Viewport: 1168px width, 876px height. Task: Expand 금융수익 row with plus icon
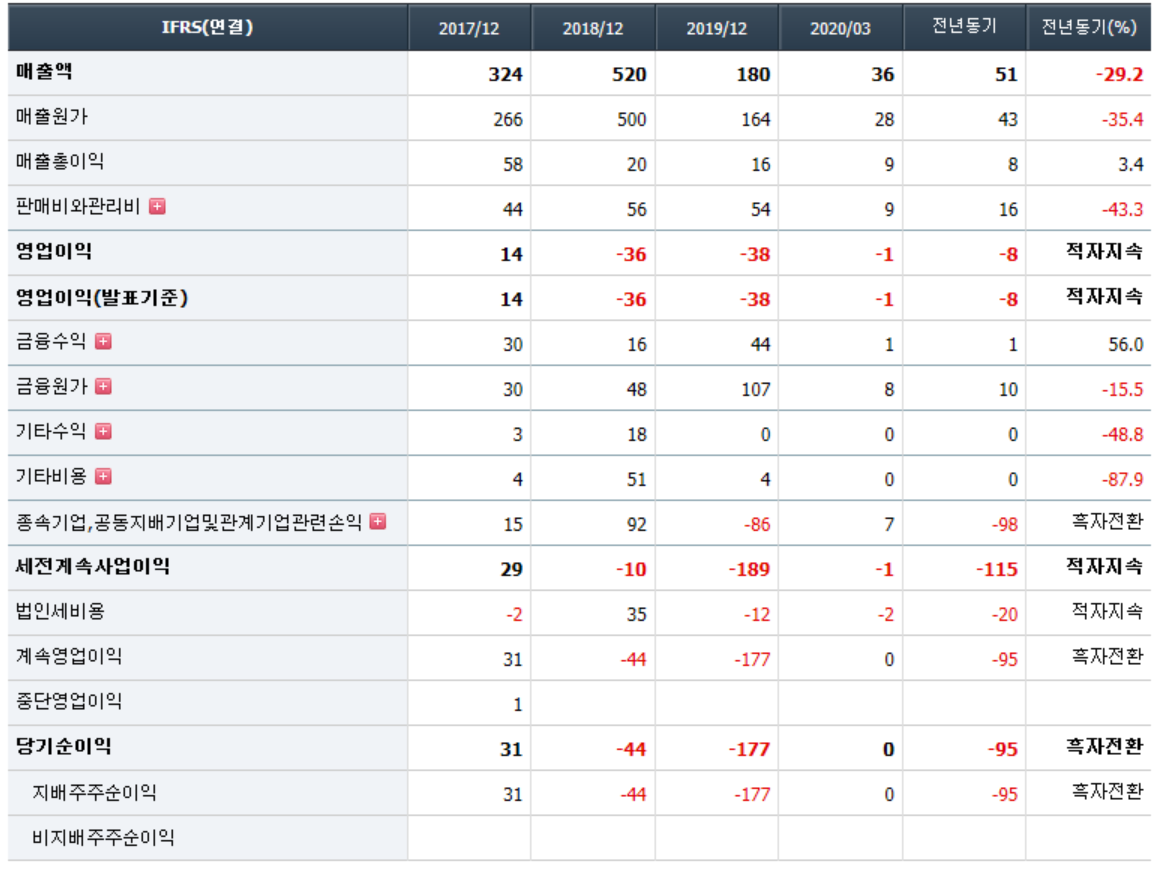point(104,341)
